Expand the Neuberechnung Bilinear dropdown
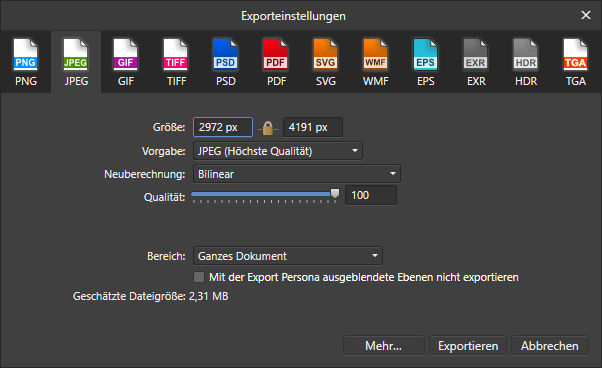 pyautogui.click(x=297, y=174)
